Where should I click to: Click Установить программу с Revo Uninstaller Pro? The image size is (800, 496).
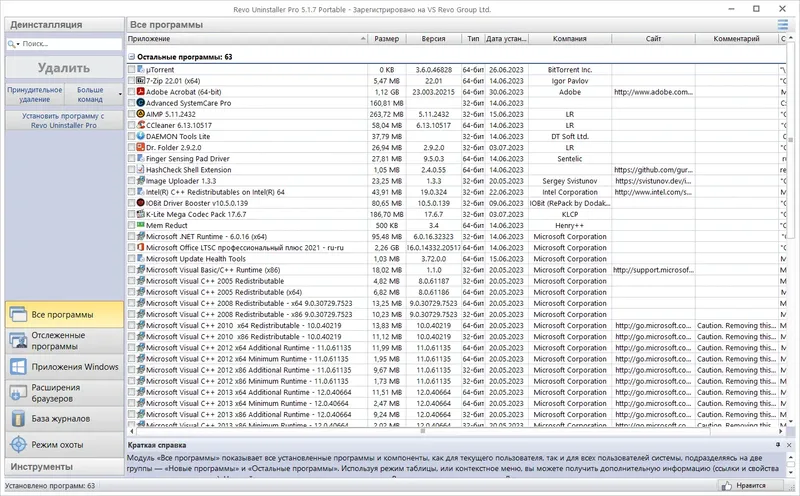pos(64,120)
